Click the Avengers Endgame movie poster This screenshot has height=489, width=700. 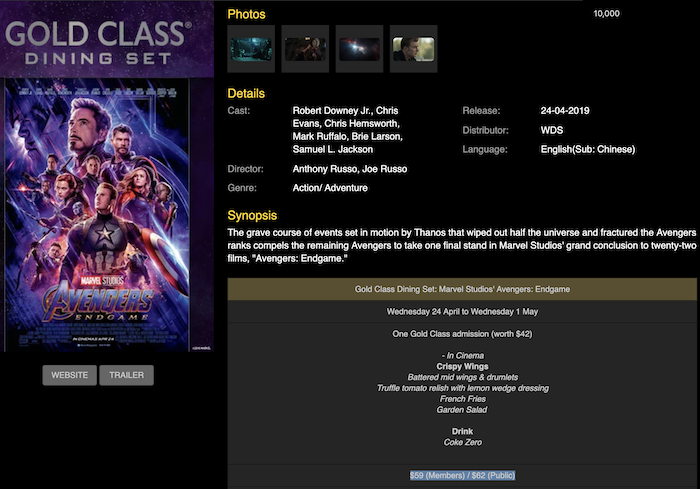click(x=108, y=214)
